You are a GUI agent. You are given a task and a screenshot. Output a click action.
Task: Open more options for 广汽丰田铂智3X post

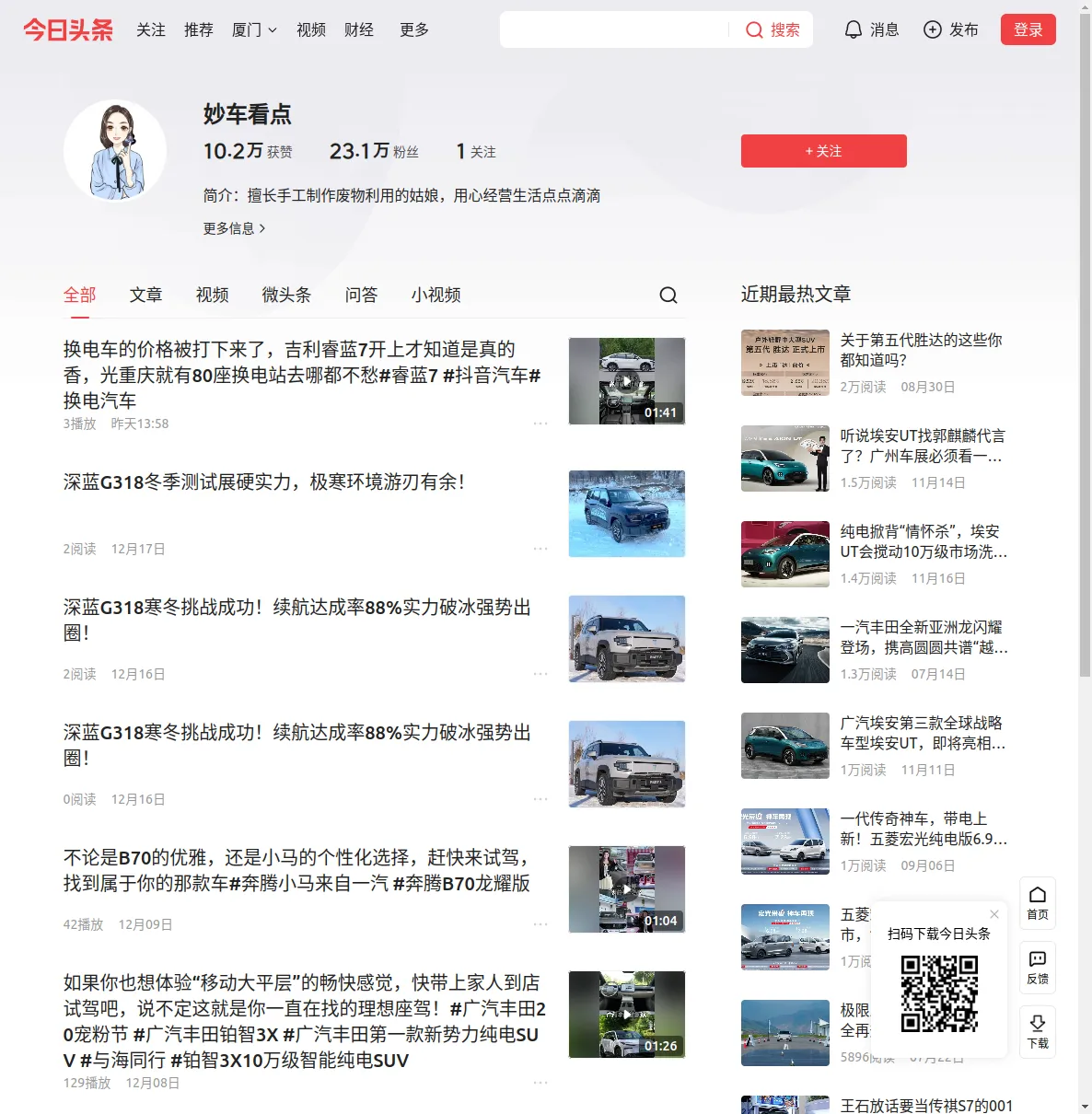click(x=540, y=1083)
